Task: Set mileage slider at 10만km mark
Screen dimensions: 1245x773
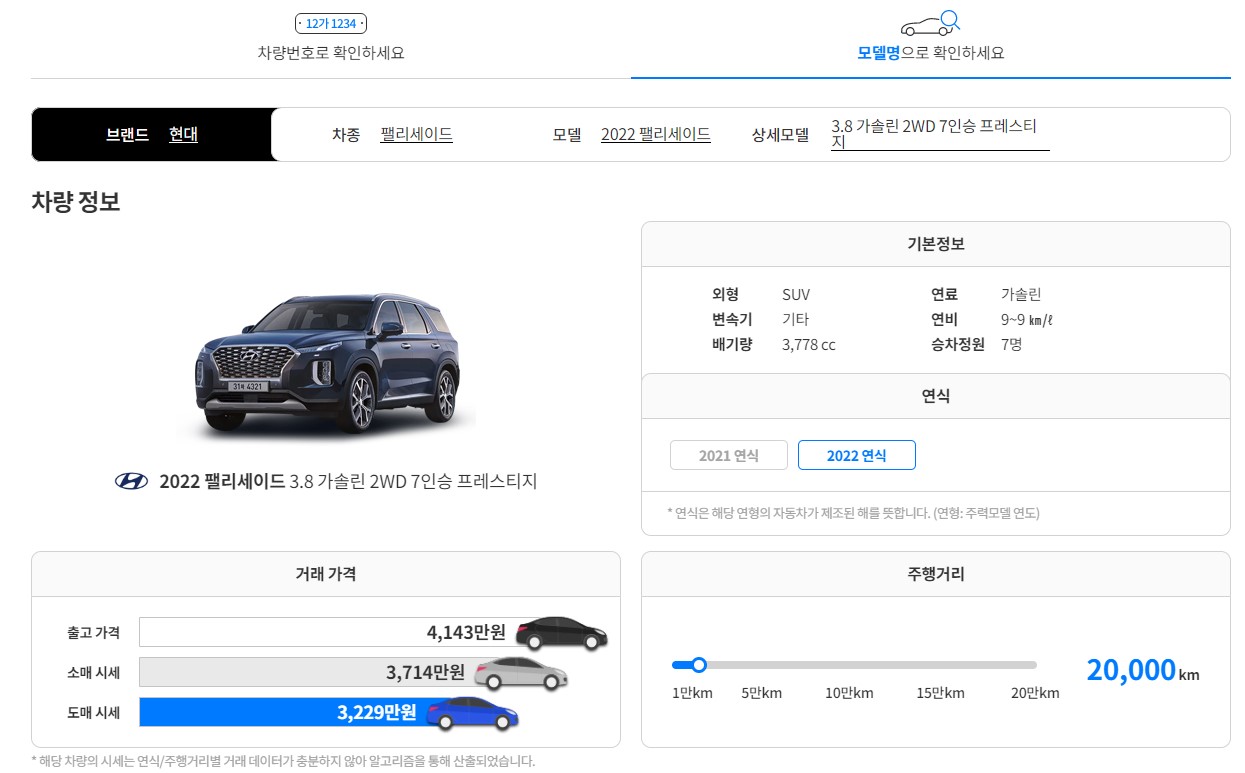Action: click(849, 664)
